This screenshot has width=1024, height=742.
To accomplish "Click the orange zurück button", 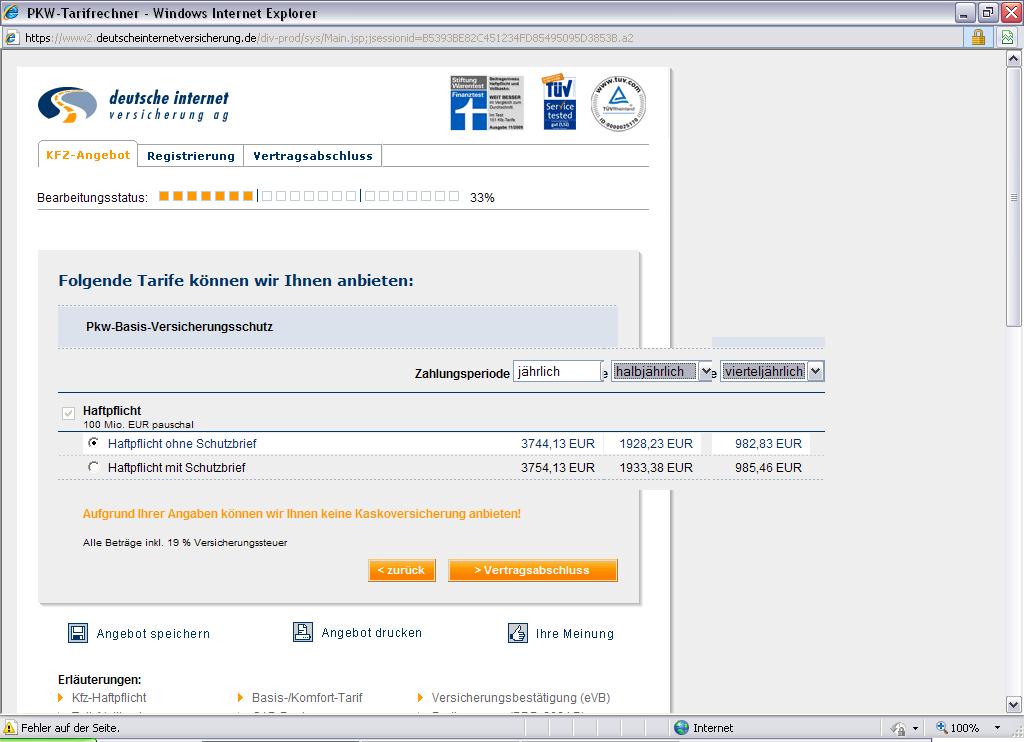I will [401, 570].
